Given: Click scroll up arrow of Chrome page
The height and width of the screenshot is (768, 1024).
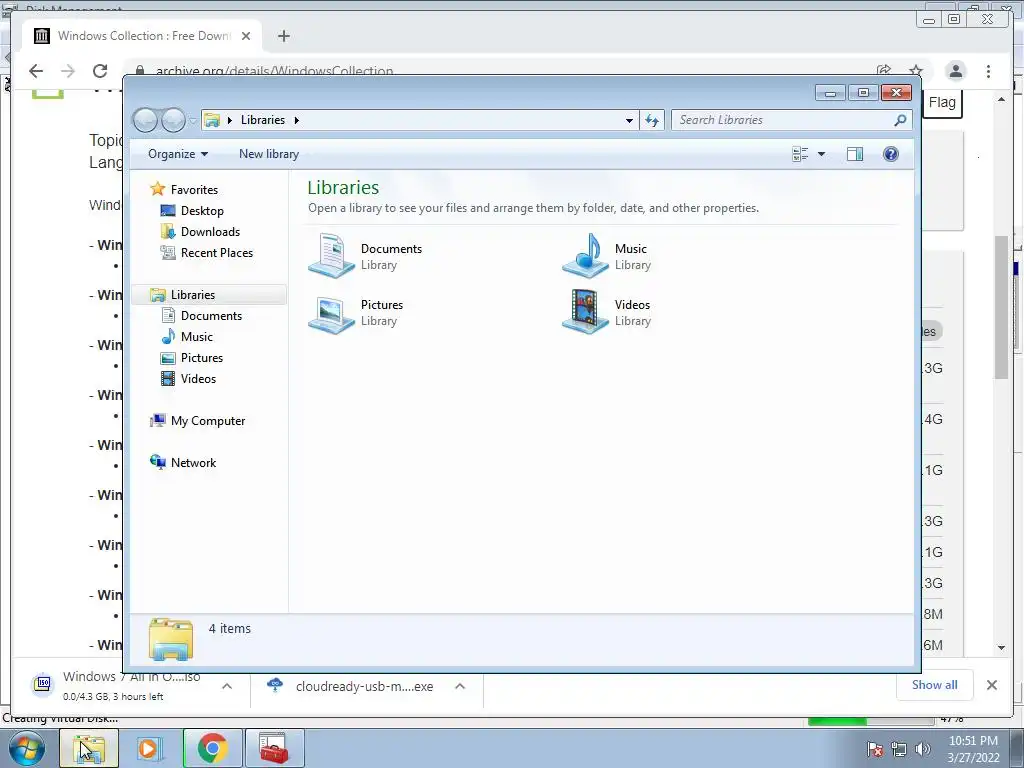Looking at the screenshot, I should 1001,99.
